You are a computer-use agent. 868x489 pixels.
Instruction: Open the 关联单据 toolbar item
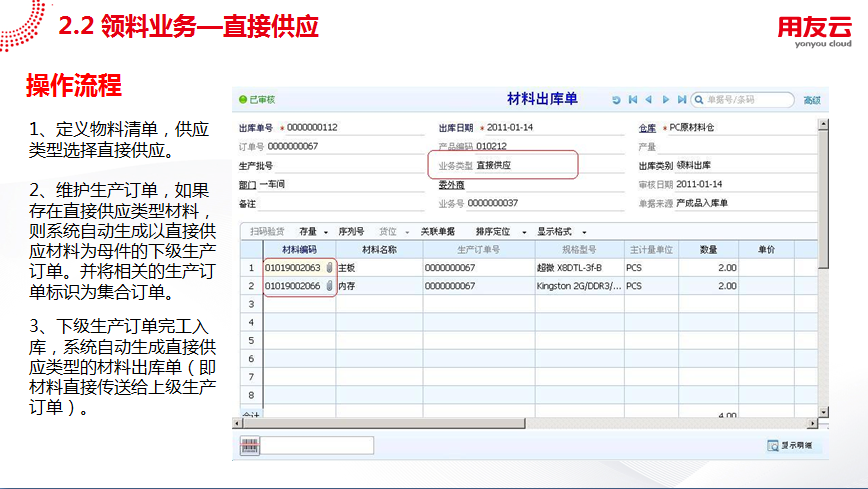pos(436,231)
